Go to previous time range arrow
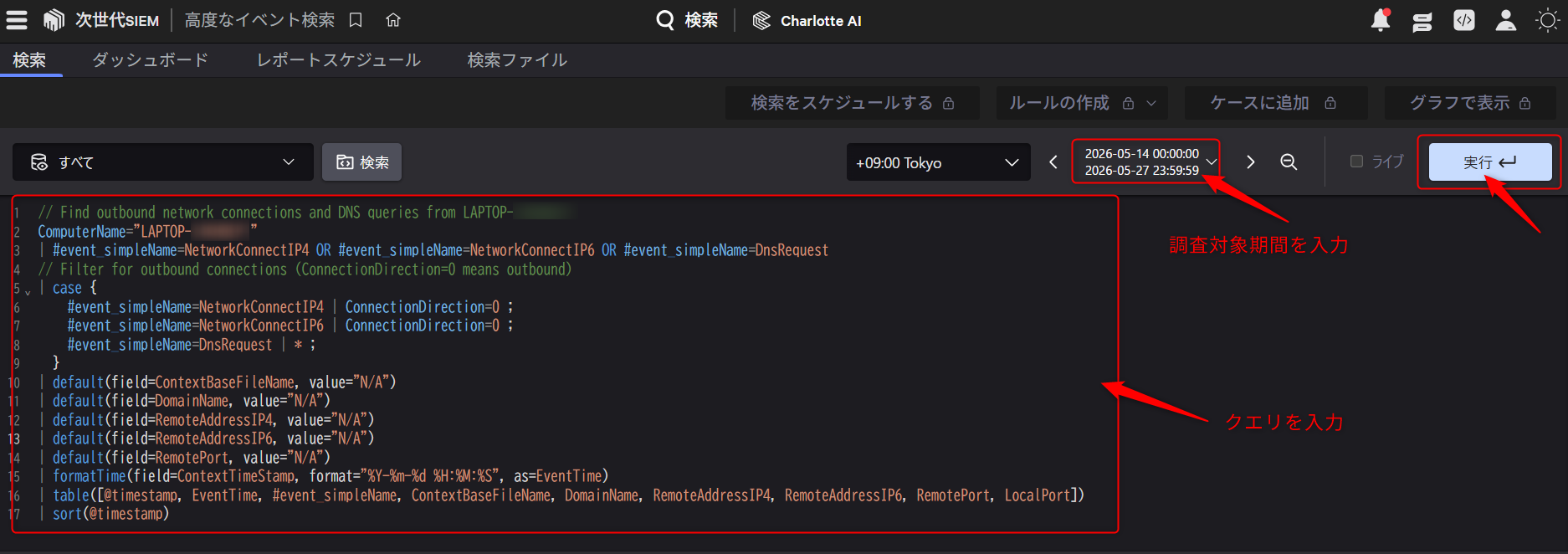The height and width of the screenshot is (554, 1568). pyautogui.click(x=1053, y=162)
